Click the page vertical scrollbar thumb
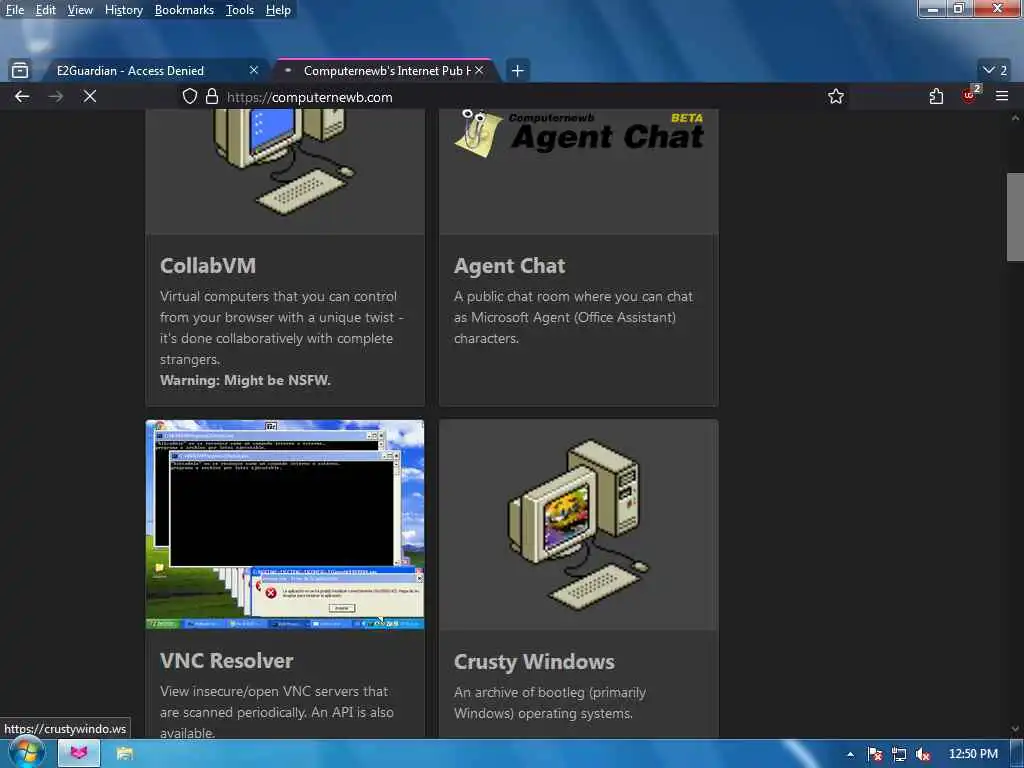The height and width of the screenshot is (768, 1024). click(1015, 217)
